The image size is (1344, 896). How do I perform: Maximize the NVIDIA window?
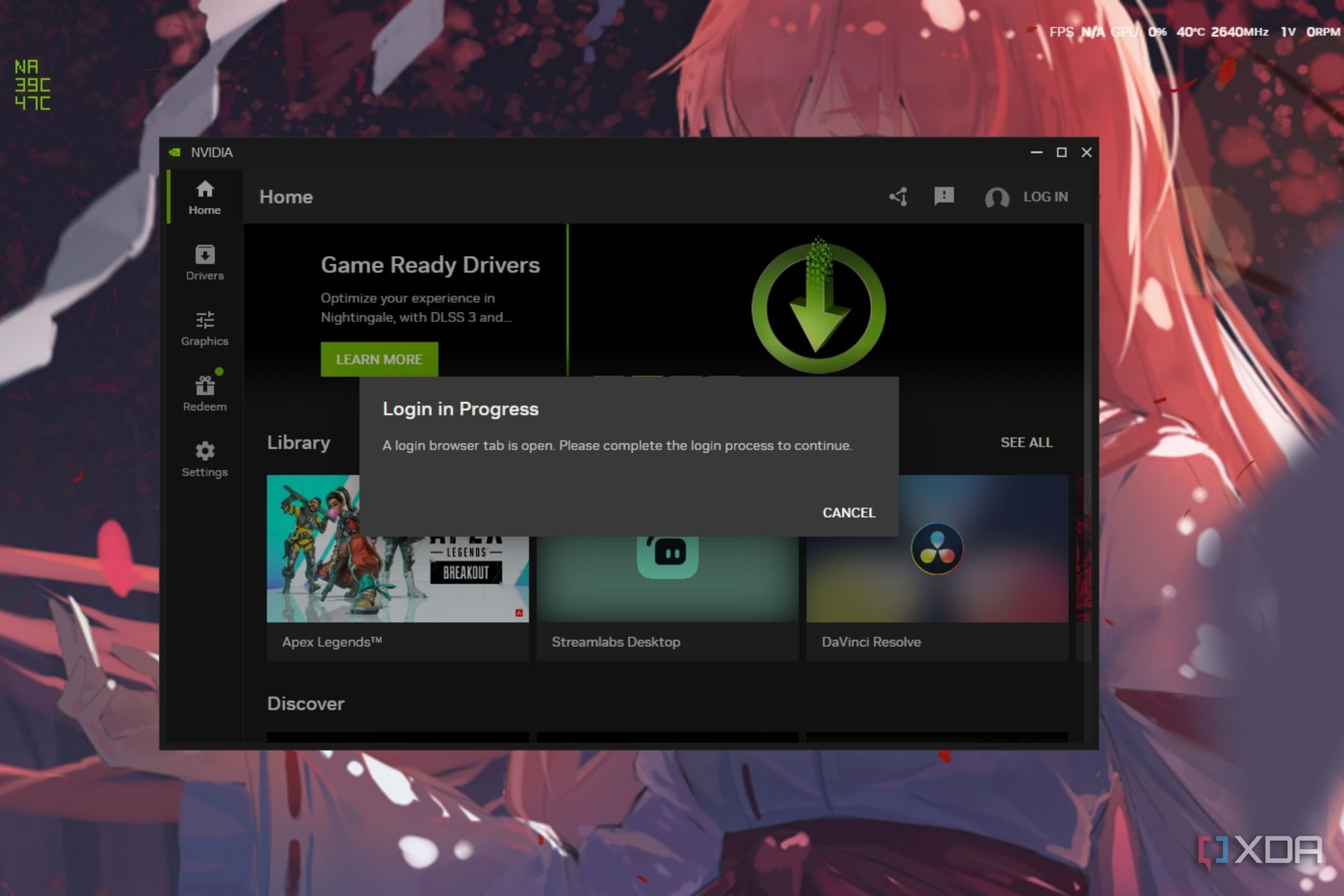[x=1061, y=152]
